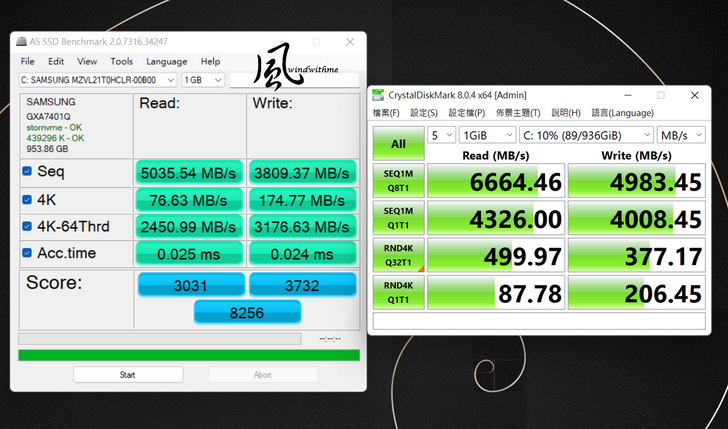Click the RND4K Q1T1 read value 87.78

496,292
